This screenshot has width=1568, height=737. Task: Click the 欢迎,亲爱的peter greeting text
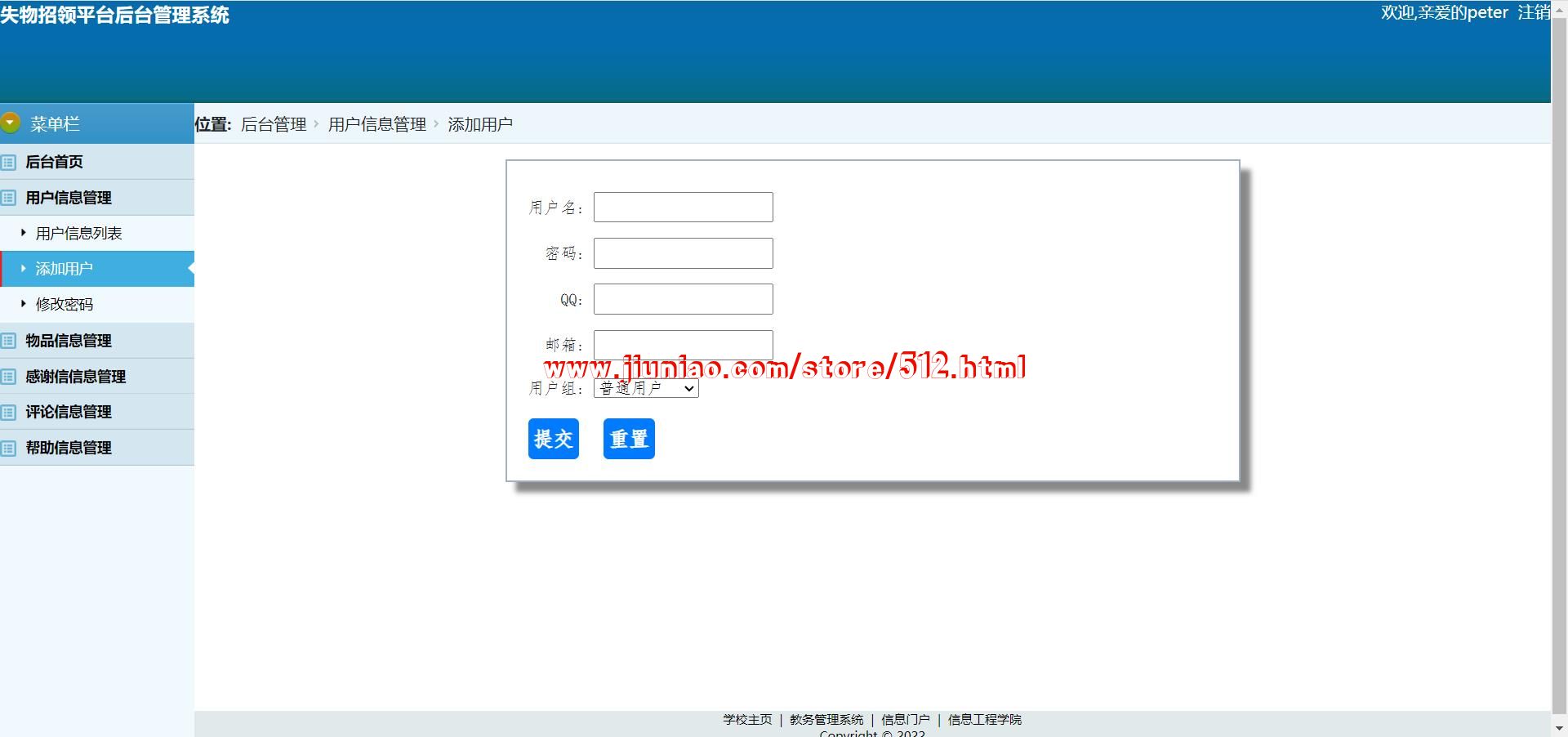point(1445,12)
